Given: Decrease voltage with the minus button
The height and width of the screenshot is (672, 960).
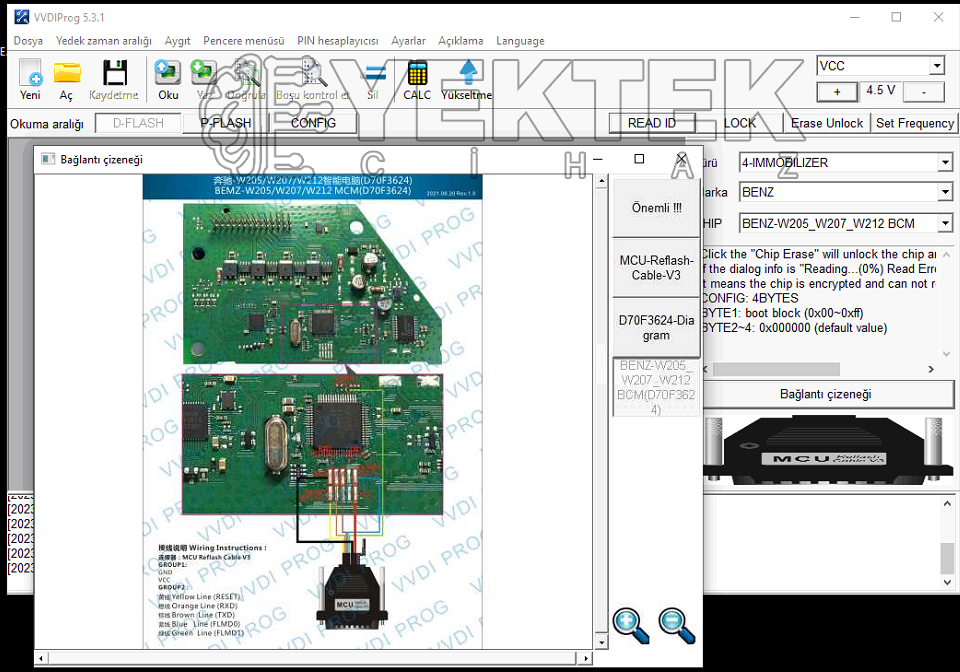Looking at the screenshot, I should [924, 92].
